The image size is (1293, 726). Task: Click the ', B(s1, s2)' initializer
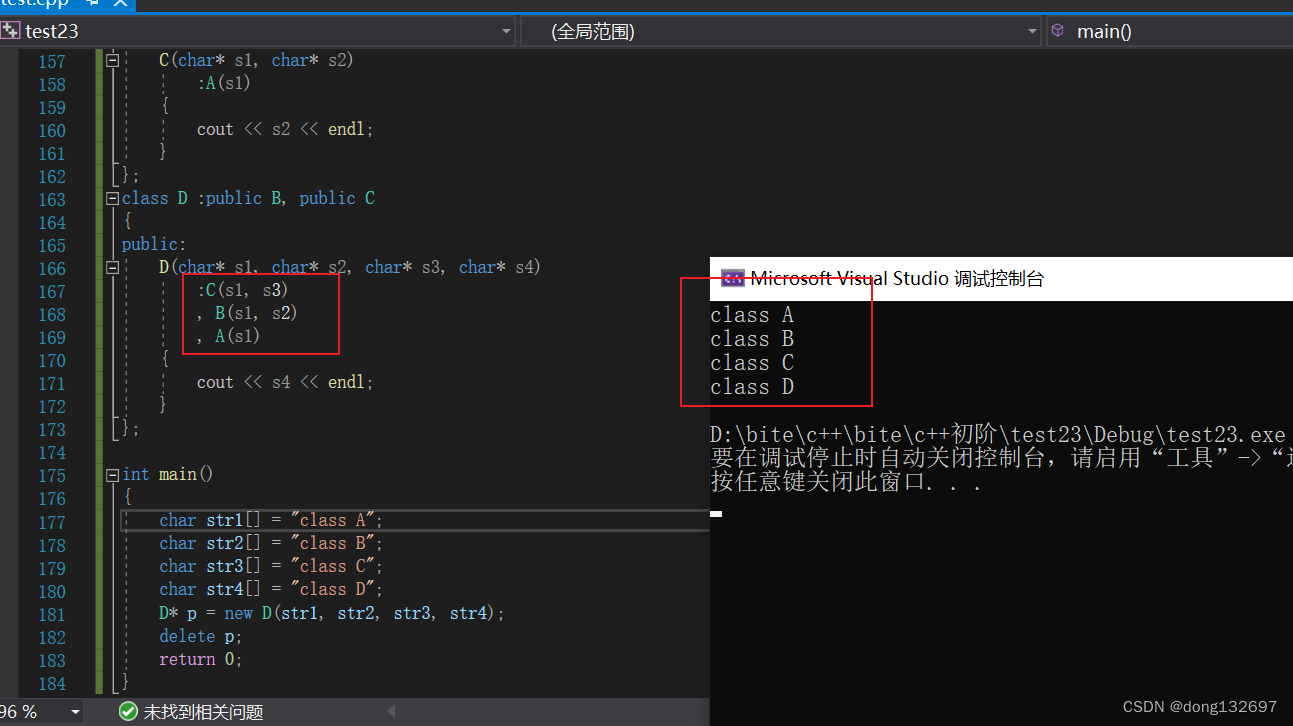coord(247,313)
